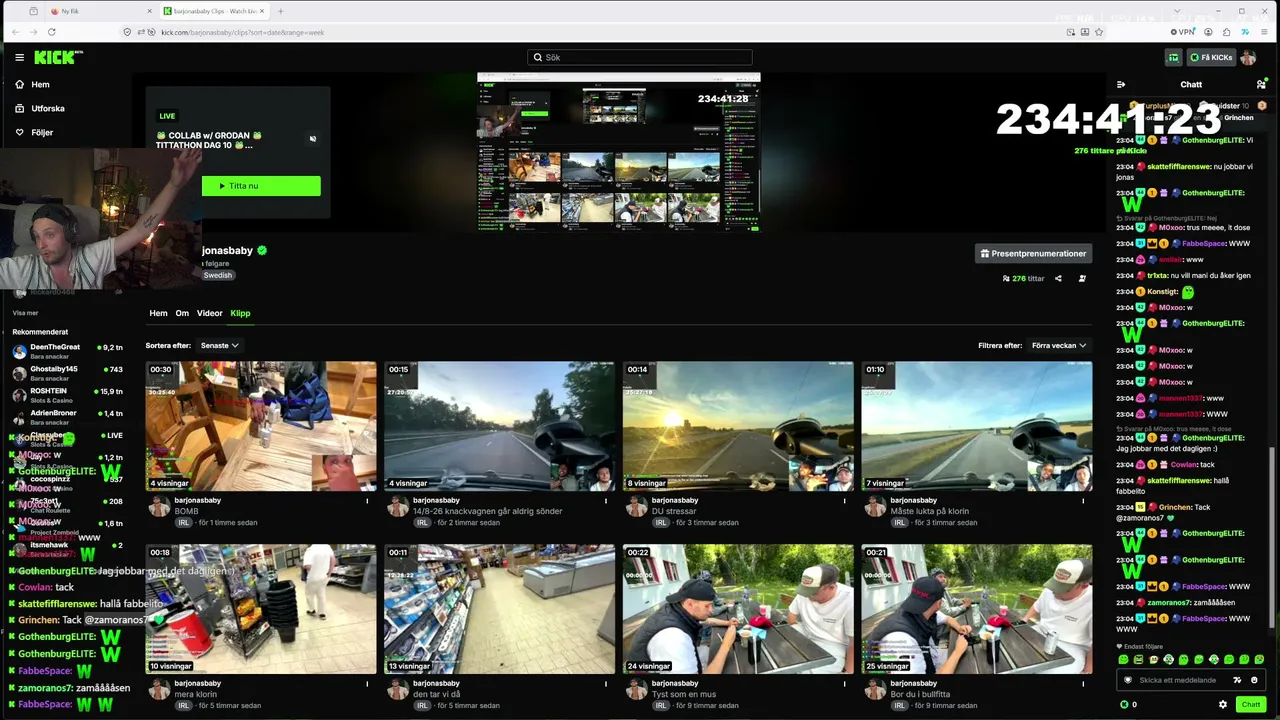Open AdrienBroner recommended channel
This screenshot has width=1280, height=720.
tap(68, 418)
